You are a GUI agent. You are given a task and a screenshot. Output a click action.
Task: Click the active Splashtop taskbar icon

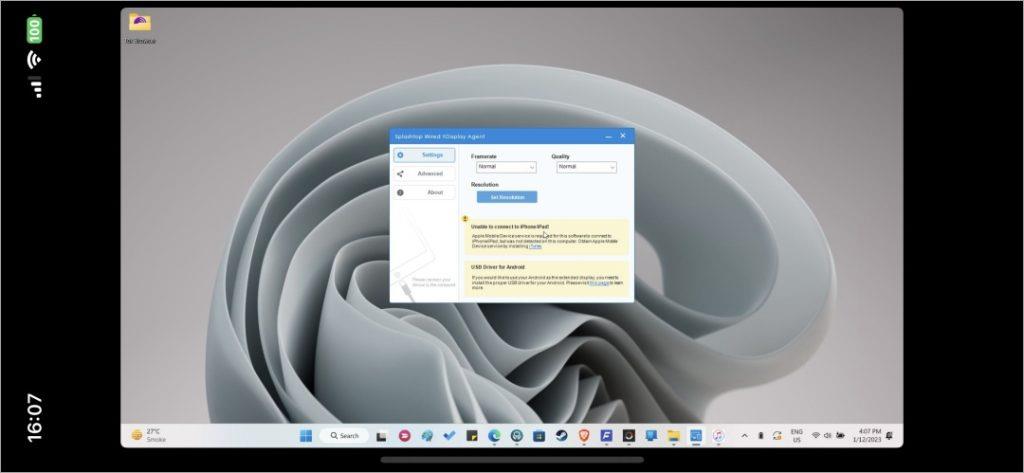click(696, 436)
